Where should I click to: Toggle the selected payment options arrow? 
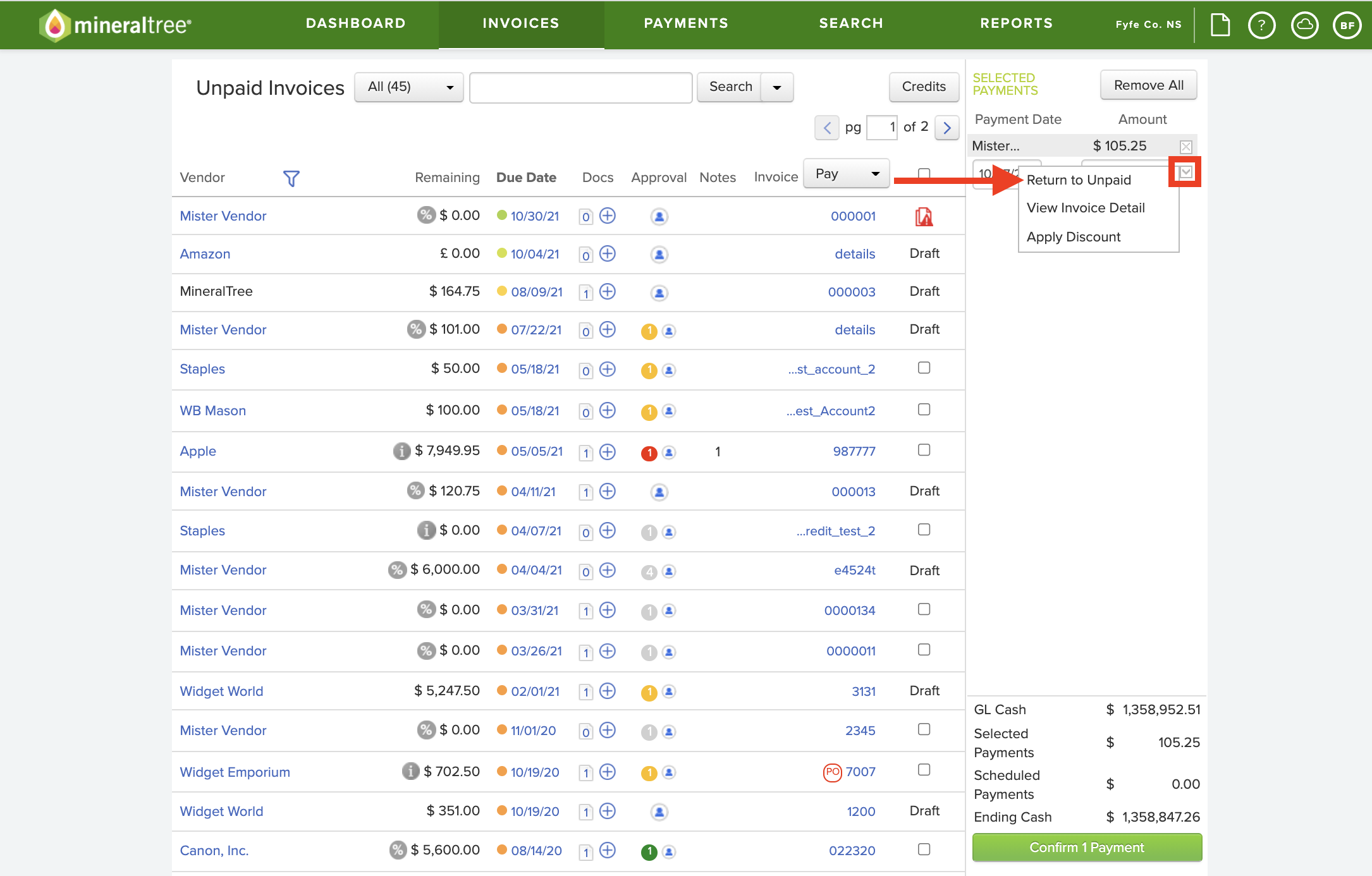click(x=1186, y=172)
